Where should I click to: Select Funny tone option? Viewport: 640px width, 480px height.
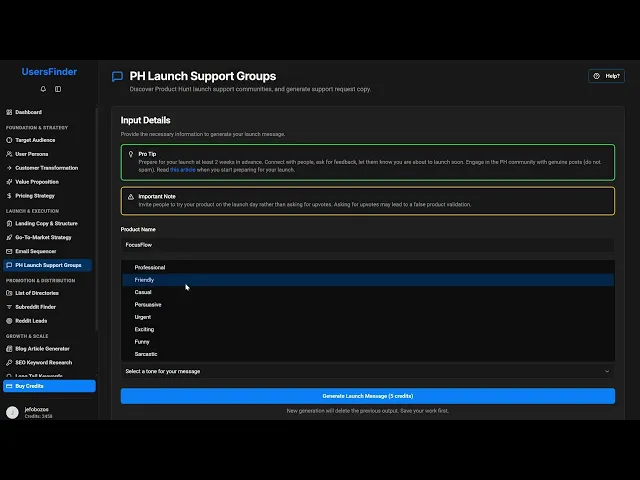(x=368, y=342)
